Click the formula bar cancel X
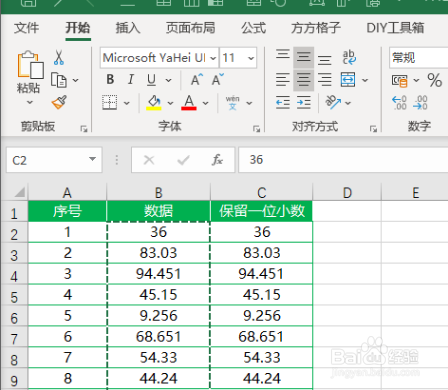The image size is (448, 390). [149, 160]
